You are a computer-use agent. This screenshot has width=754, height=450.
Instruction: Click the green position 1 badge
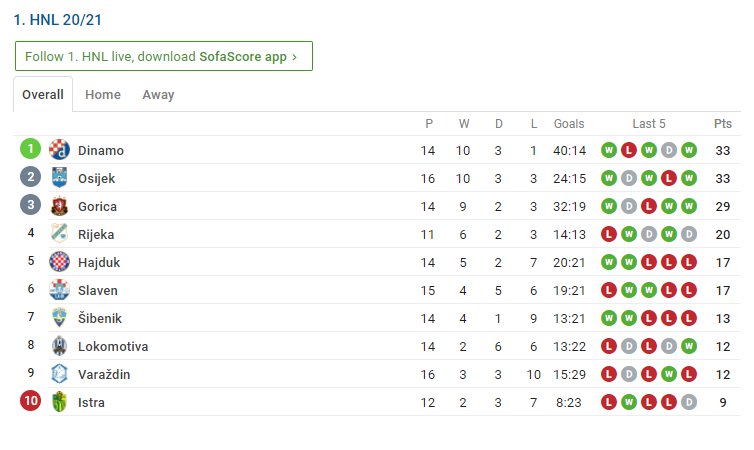tap(31, 150)
